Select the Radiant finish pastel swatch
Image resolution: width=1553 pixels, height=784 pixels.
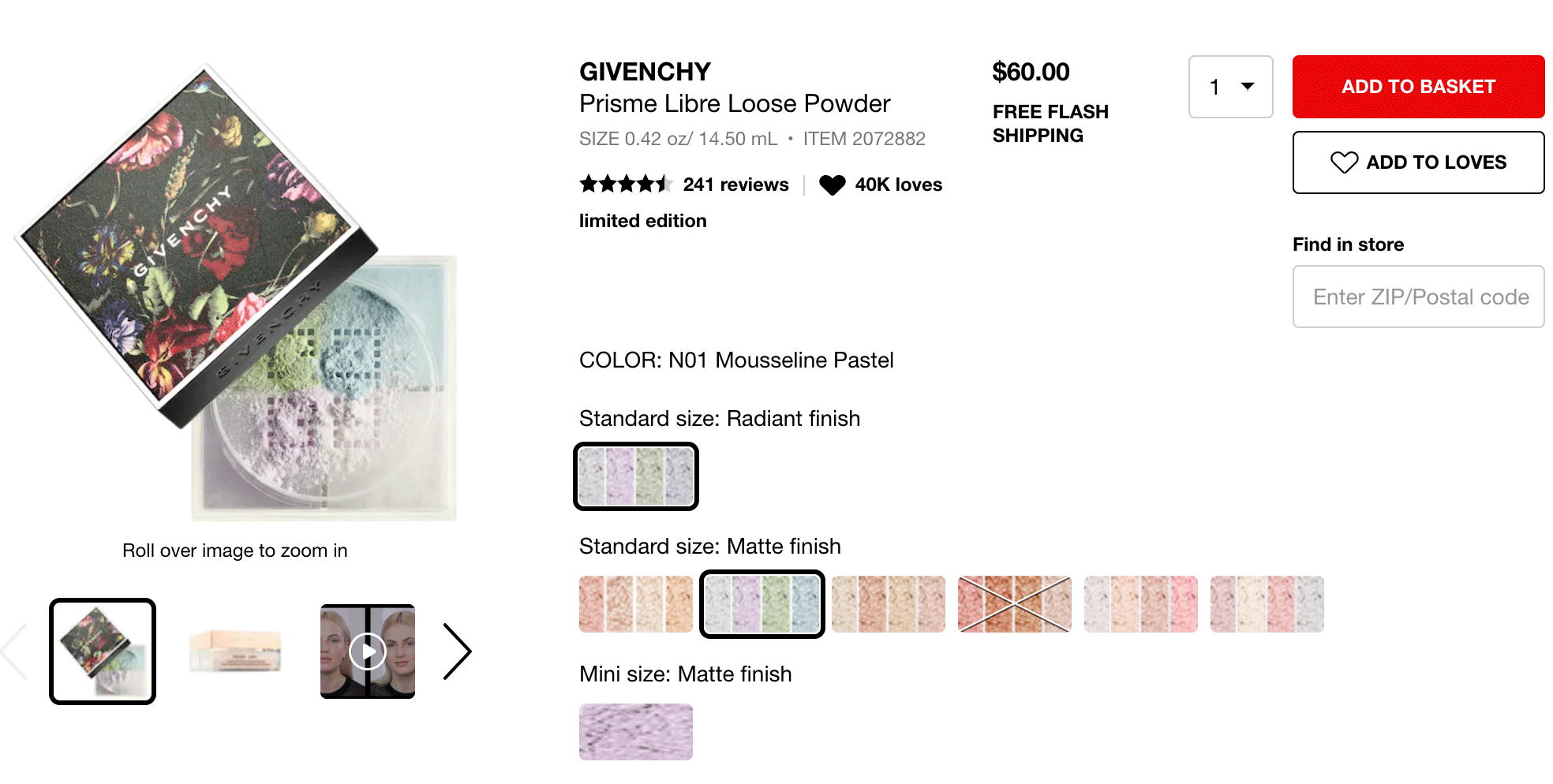point(636,476)
